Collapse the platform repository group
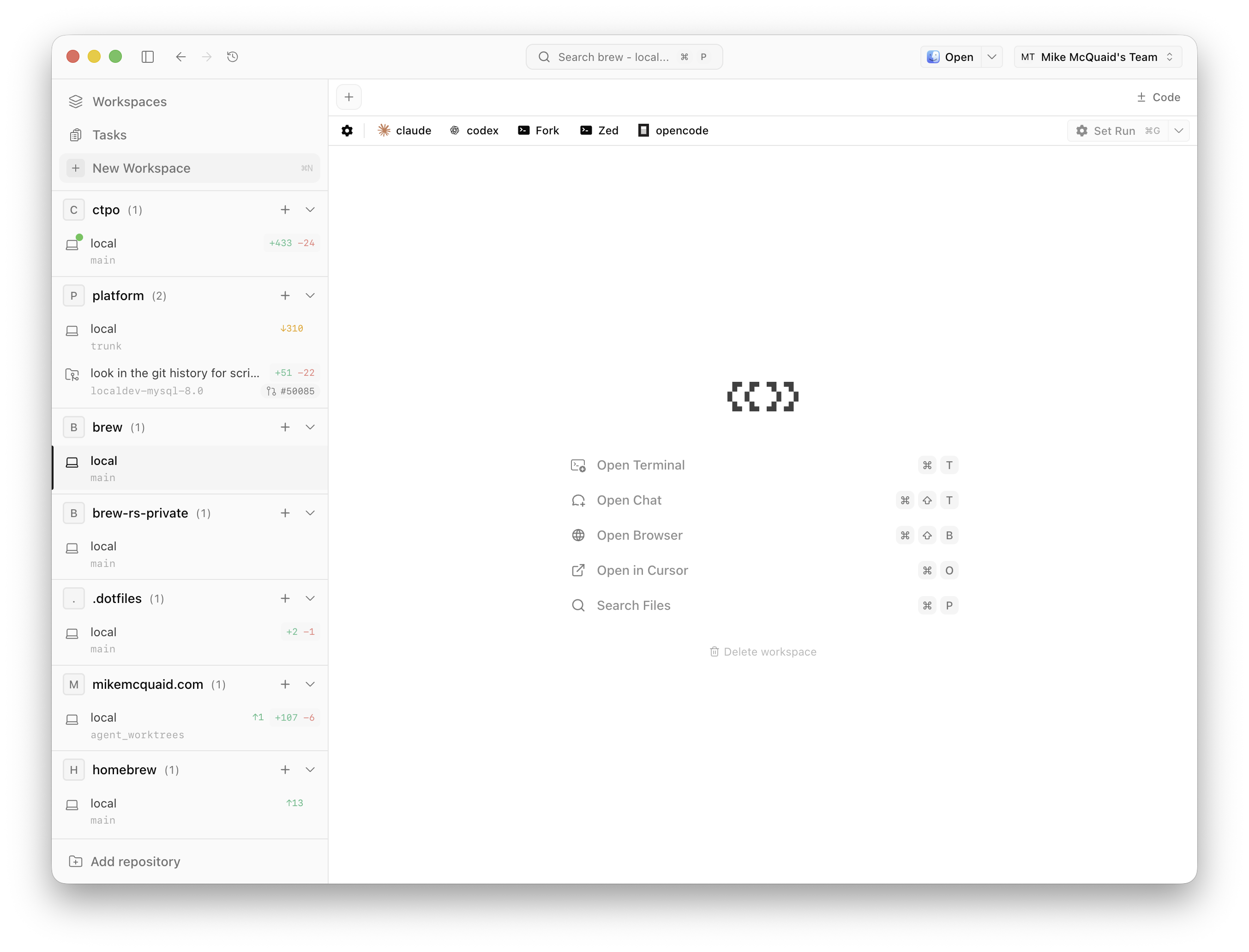The height and width of the screenshot is (952, 1249). click(310, 296)
